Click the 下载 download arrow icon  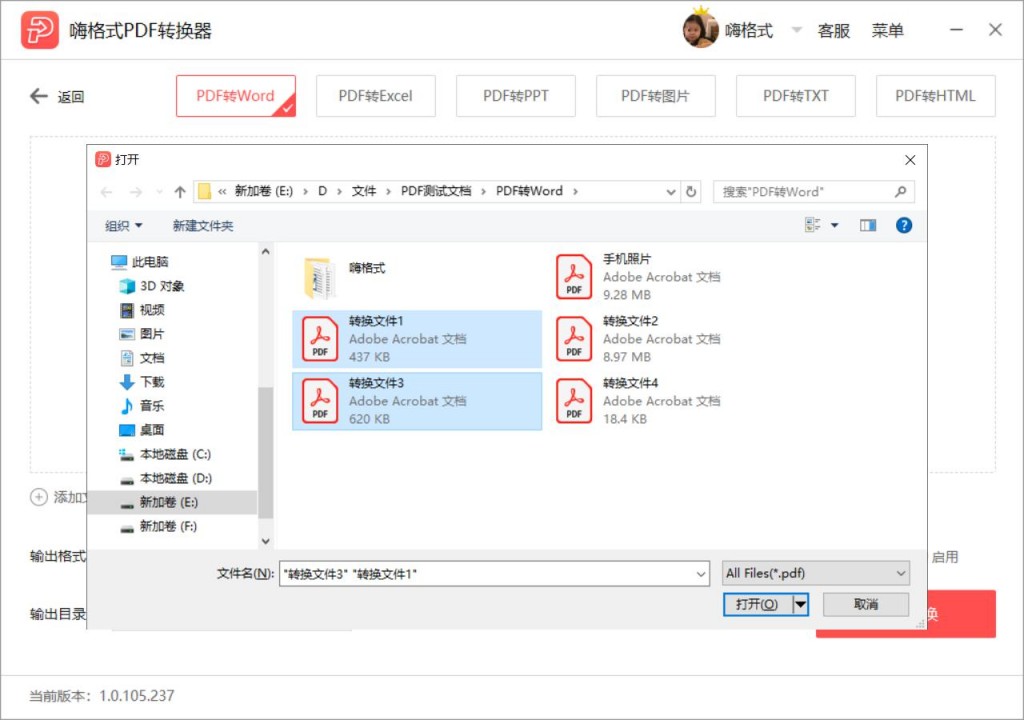pos(127,382)
